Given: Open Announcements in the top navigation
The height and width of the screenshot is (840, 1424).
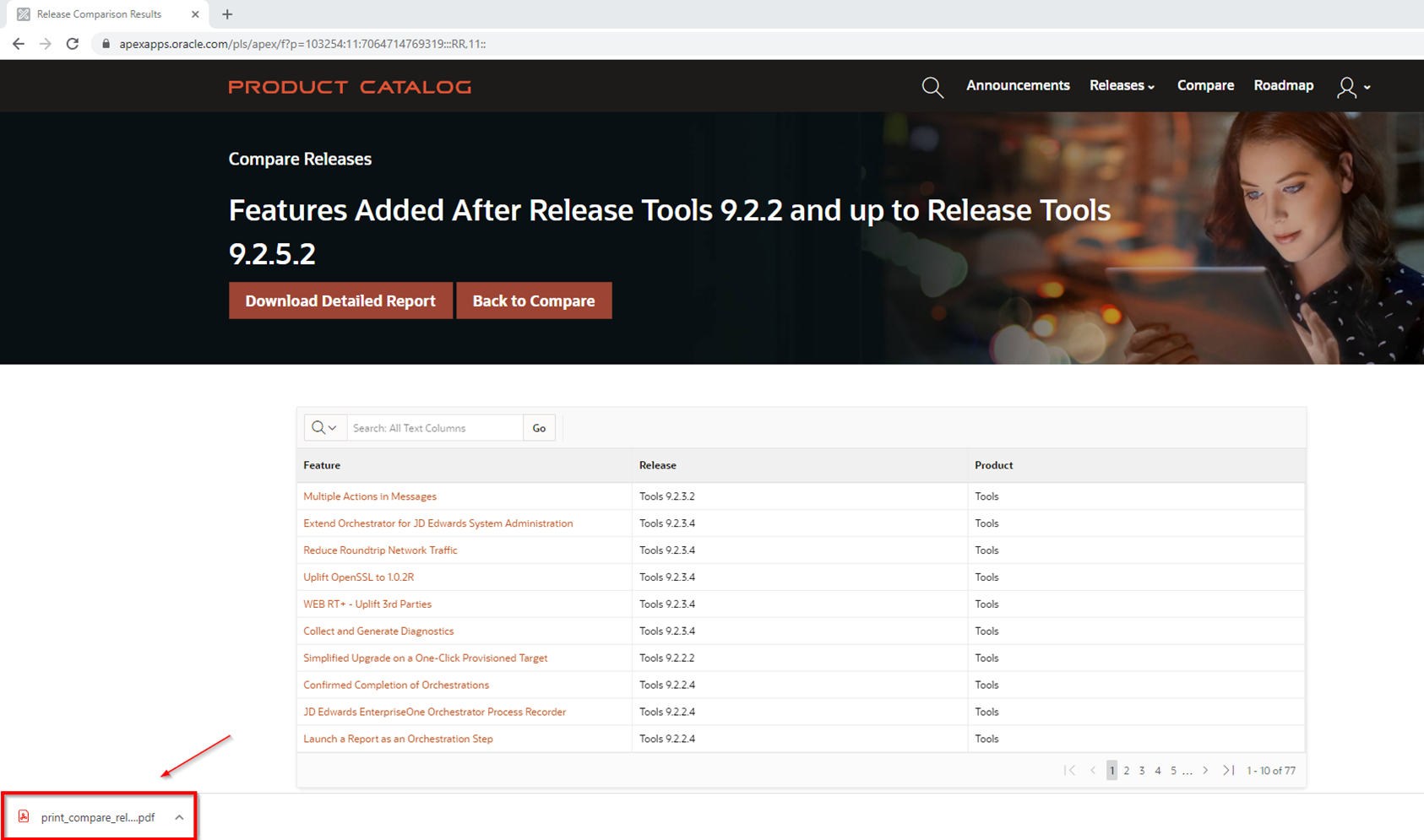Looking at the screenshot, I should [1018, 85].
